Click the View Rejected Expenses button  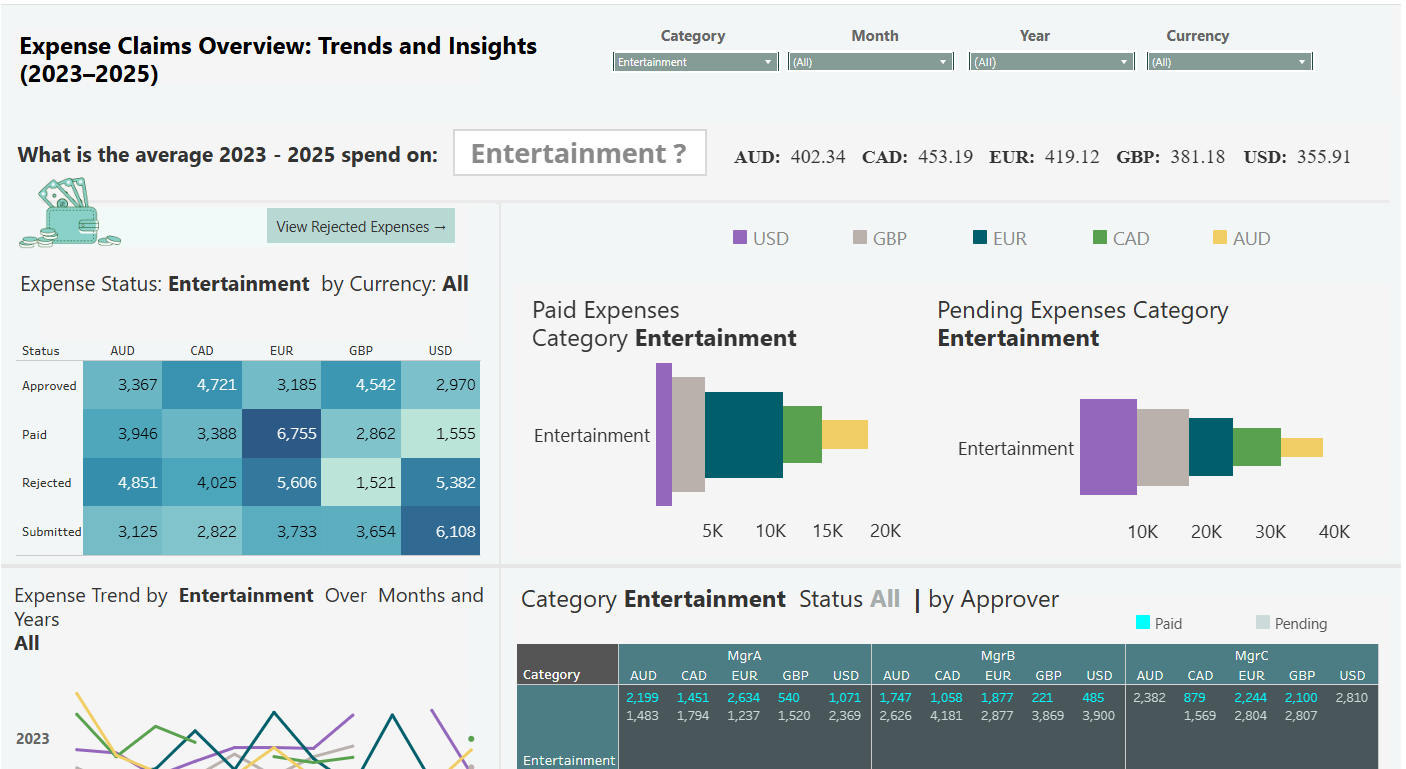tap(361, 226)
